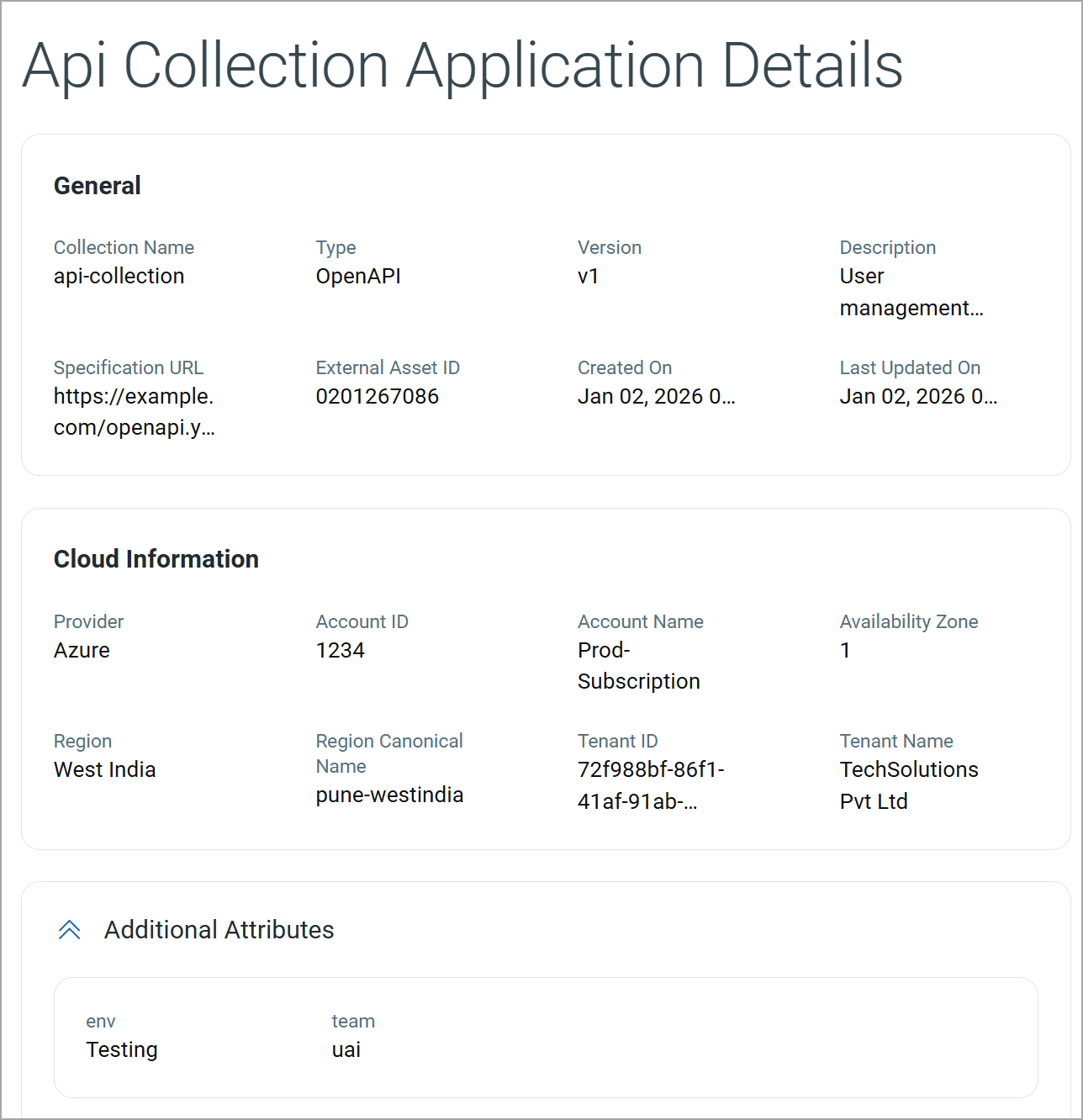1083x1120 pixels.
Task: Select the 'Created On' field label
Action: click(x=625, y=367)
